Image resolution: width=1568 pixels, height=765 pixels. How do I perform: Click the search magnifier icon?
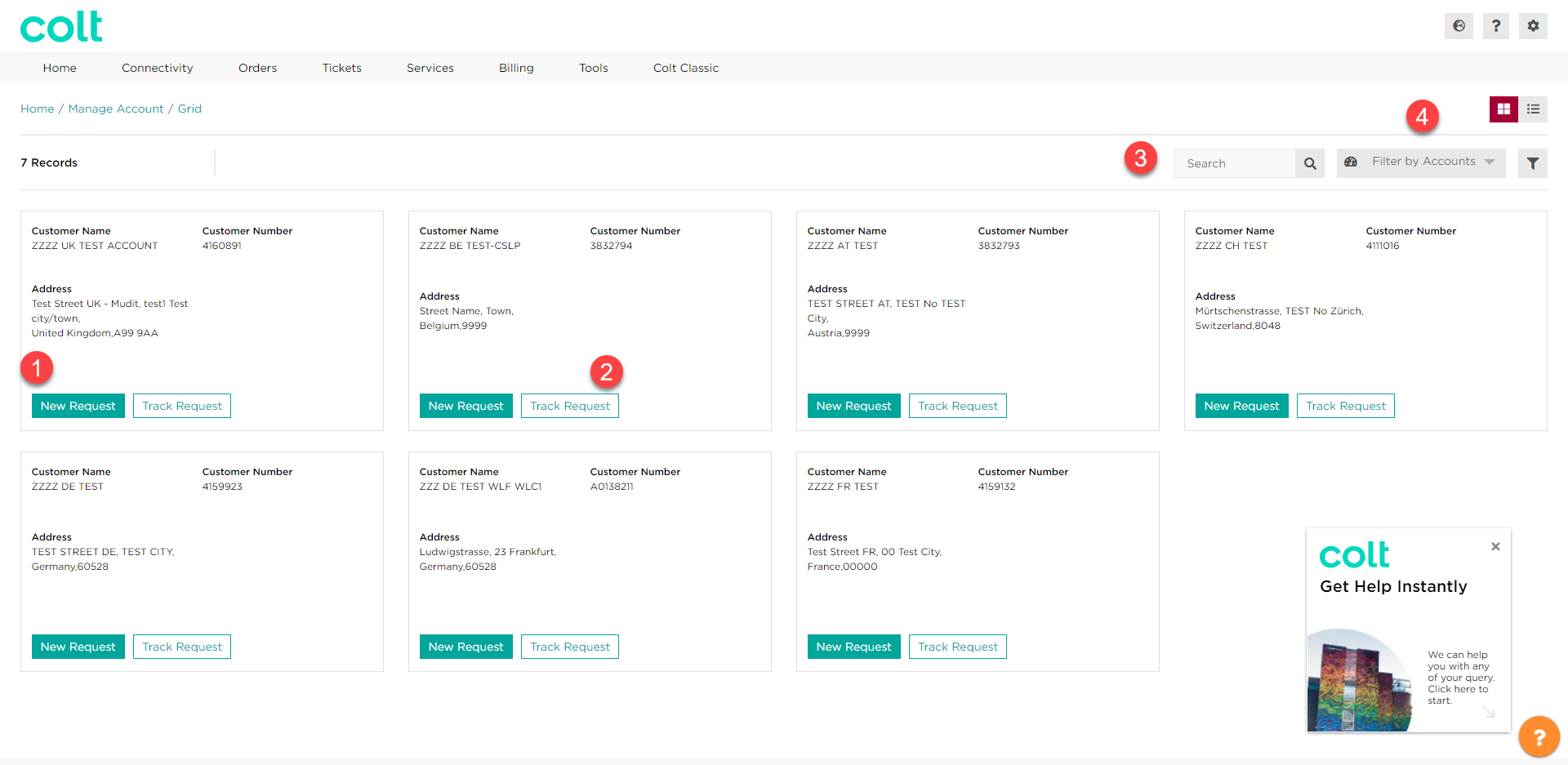click(x=1310, y=163)
